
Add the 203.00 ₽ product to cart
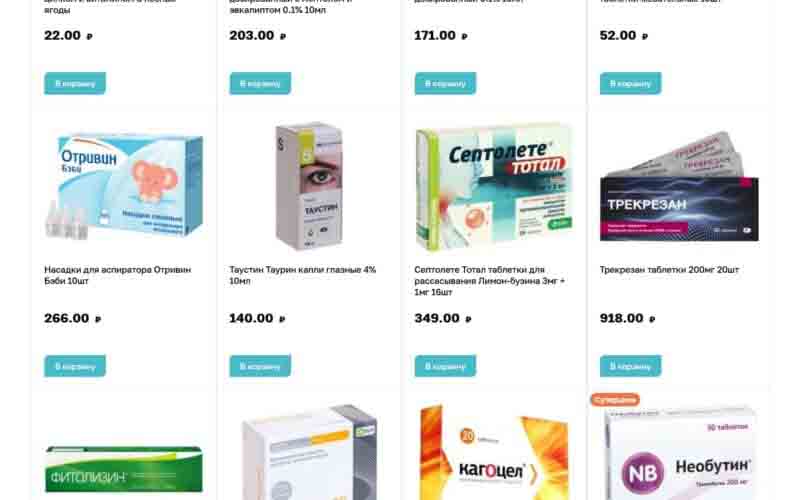[260, 83]
